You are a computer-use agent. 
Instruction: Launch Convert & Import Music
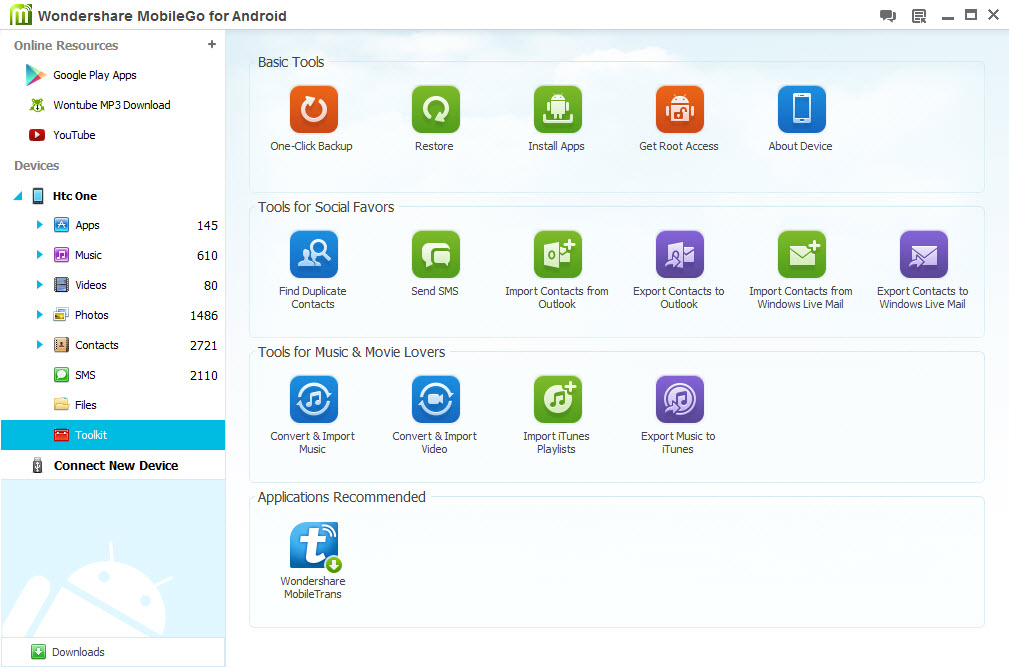[x=313, y=399]
